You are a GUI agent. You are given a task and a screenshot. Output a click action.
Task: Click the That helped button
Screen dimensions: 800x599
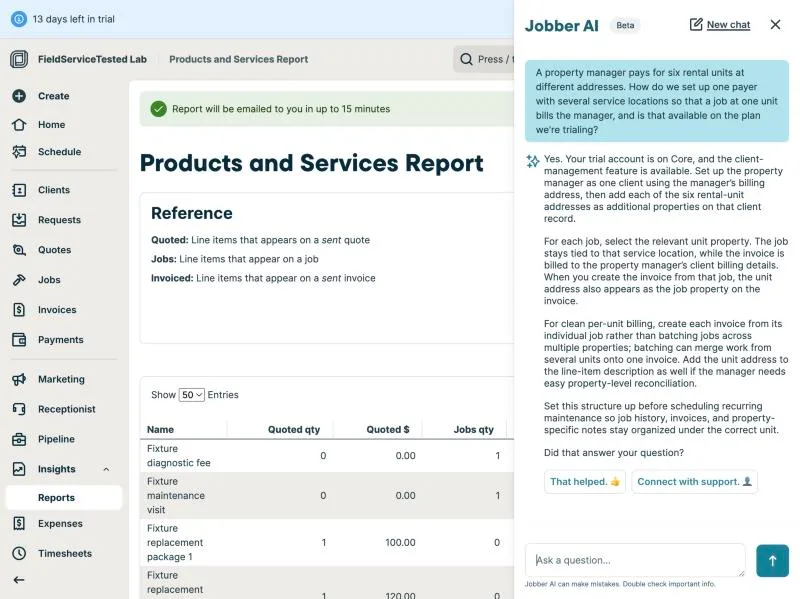(x=585, y=482)
